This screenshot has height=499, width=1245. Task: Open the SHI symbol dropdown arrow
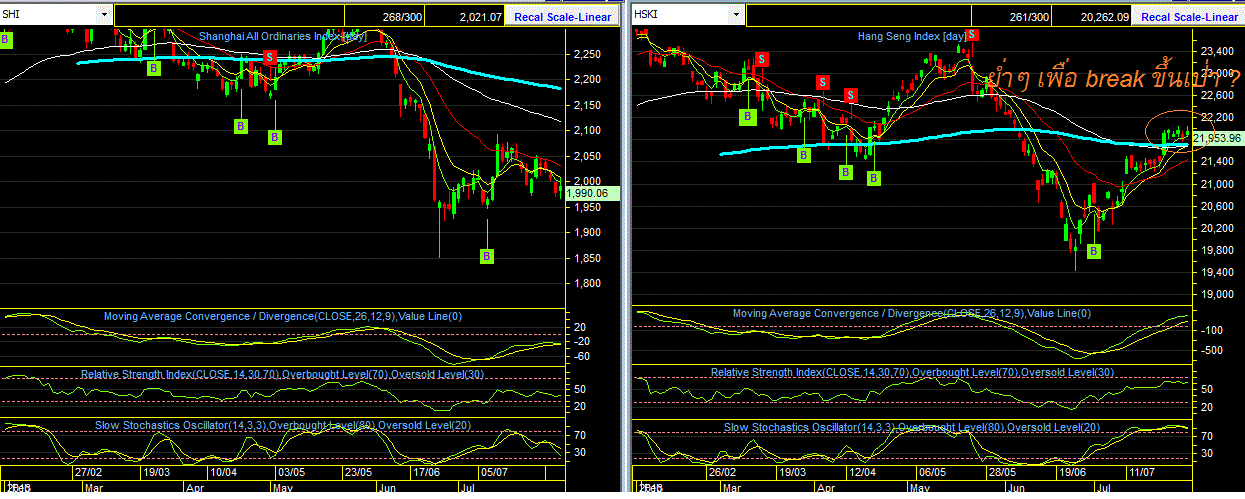point(106,15)
